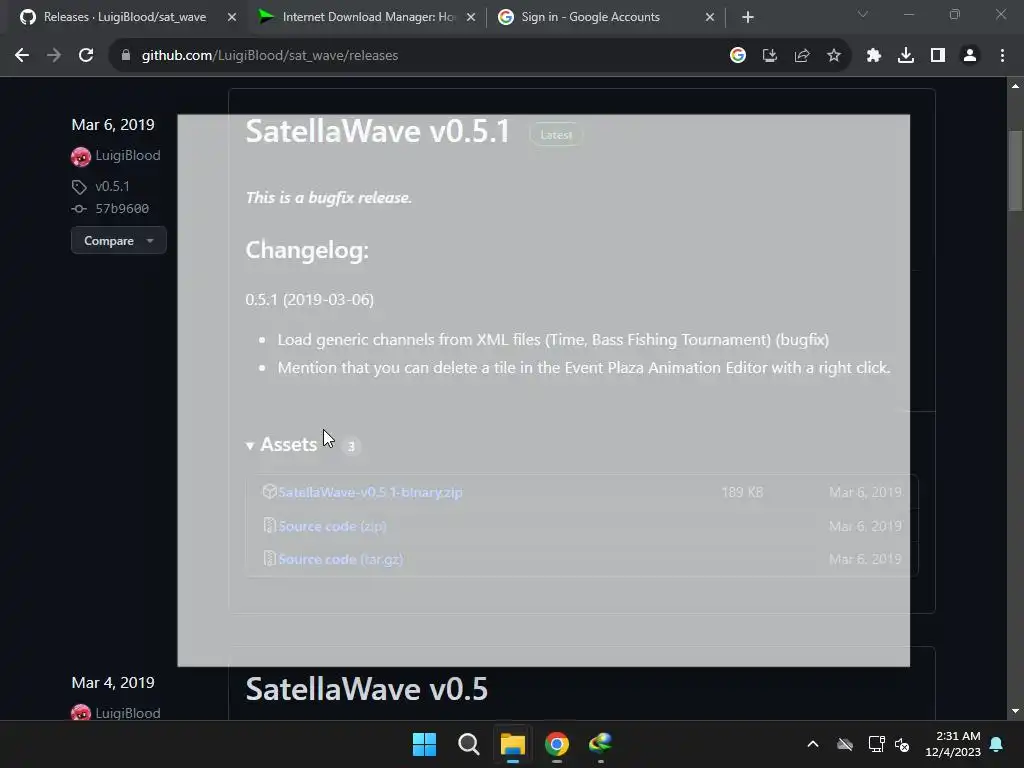Open the LuigiBlood author link for Mar 4
The height and width of the screenshot is (768, 1024).
(x=128, y=713)
